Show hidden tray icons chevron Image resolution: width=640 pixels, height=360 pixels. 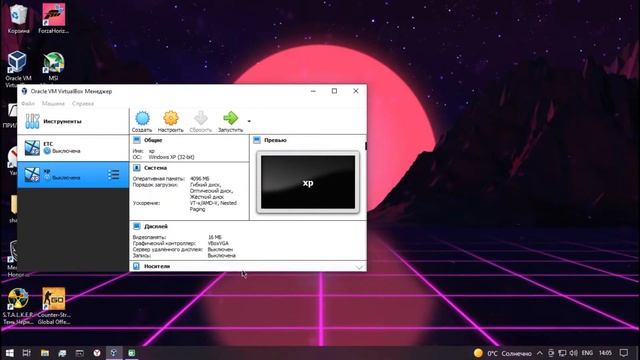[x=540, y=353]
